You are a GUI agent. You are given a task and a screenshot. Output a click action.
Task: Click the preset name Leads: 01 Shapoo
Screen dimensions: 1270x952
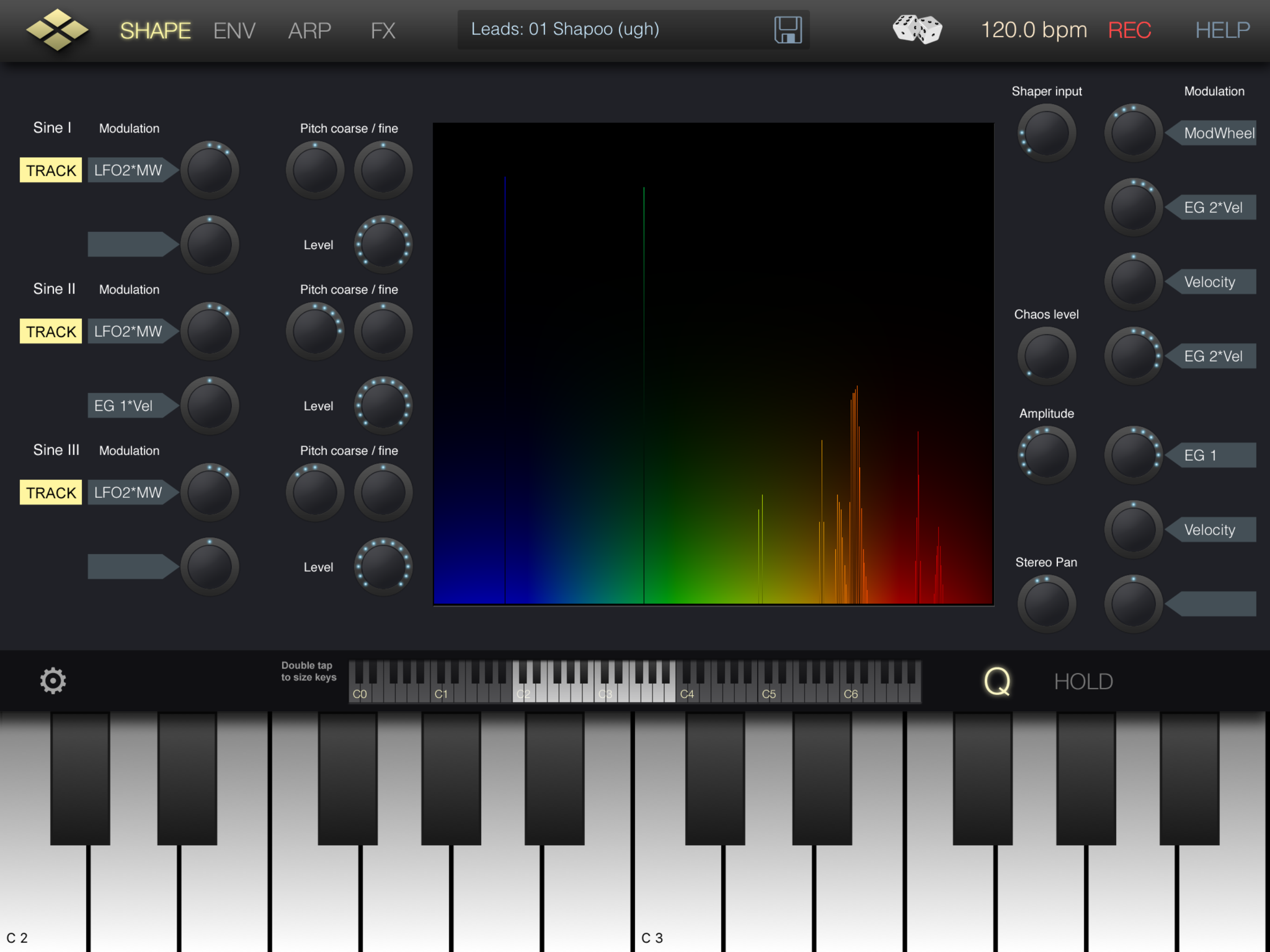[x=565, y=29]
